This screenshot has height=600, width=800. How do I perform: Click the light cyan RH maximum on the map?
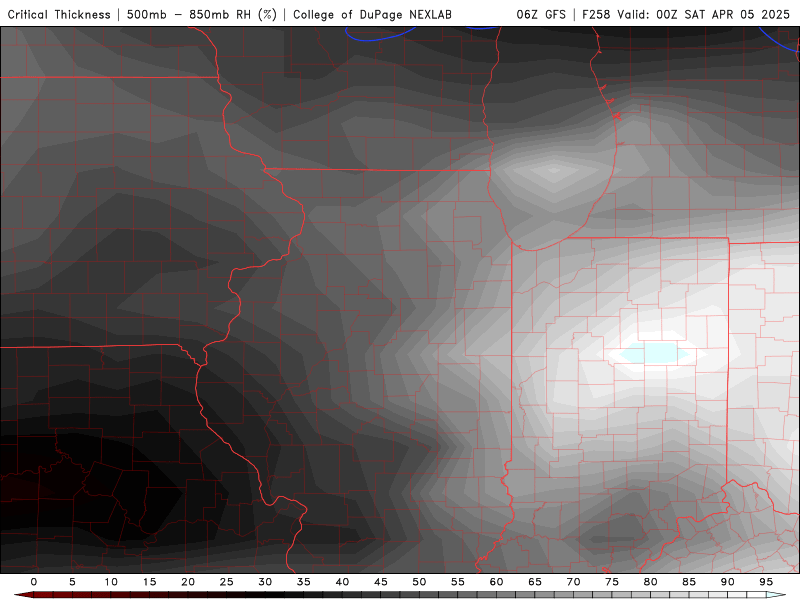coord(657,353)
